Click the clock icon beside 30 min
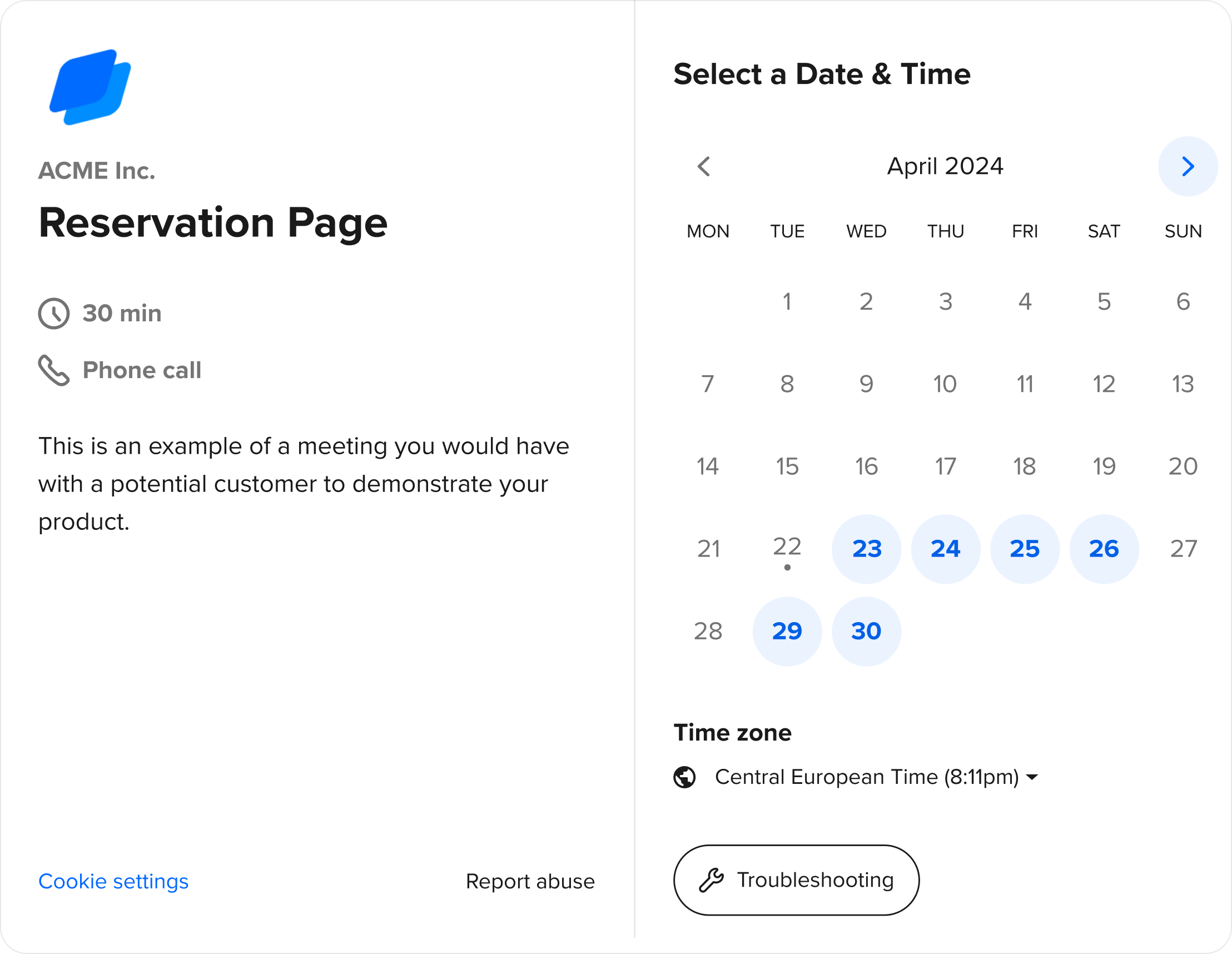 [x=53, y=313]
